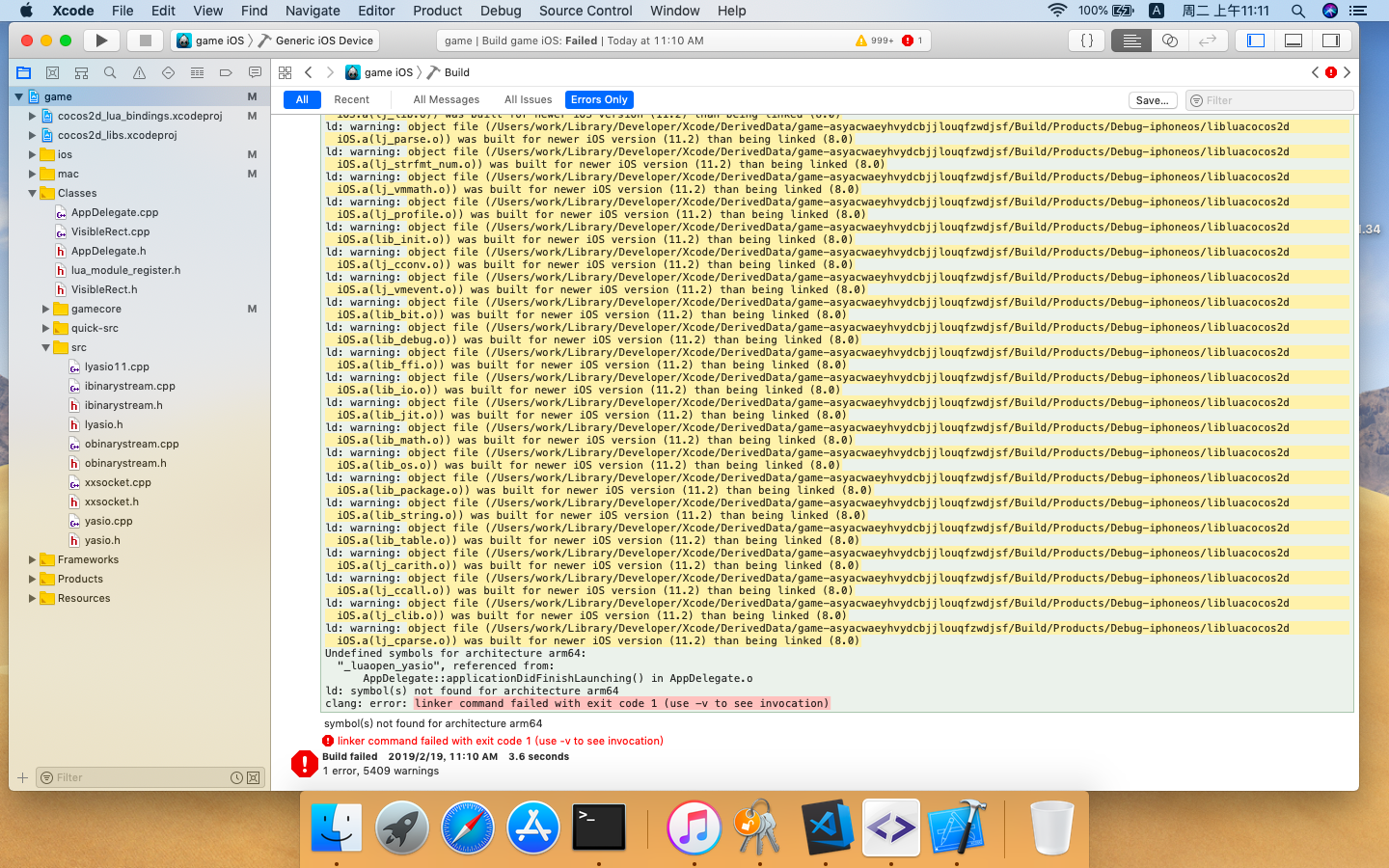Toggle source-control status filter in navigator
Viewport: 1389px width, 868px height.
point(253,777)
